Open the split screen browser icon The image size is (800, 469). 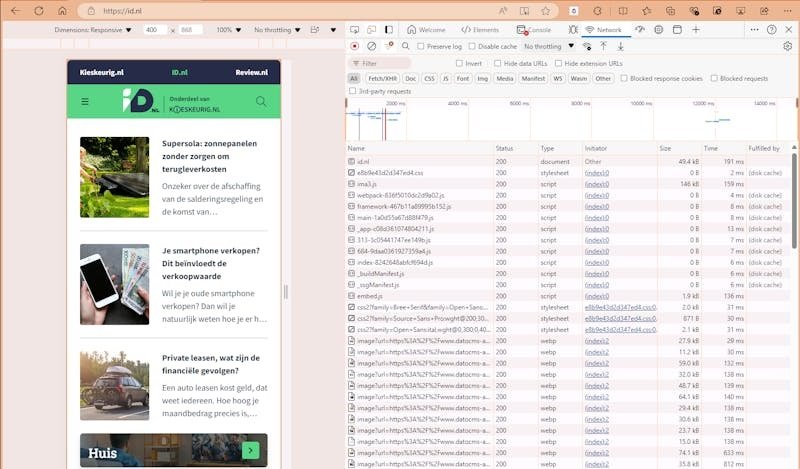pos(623,11)
